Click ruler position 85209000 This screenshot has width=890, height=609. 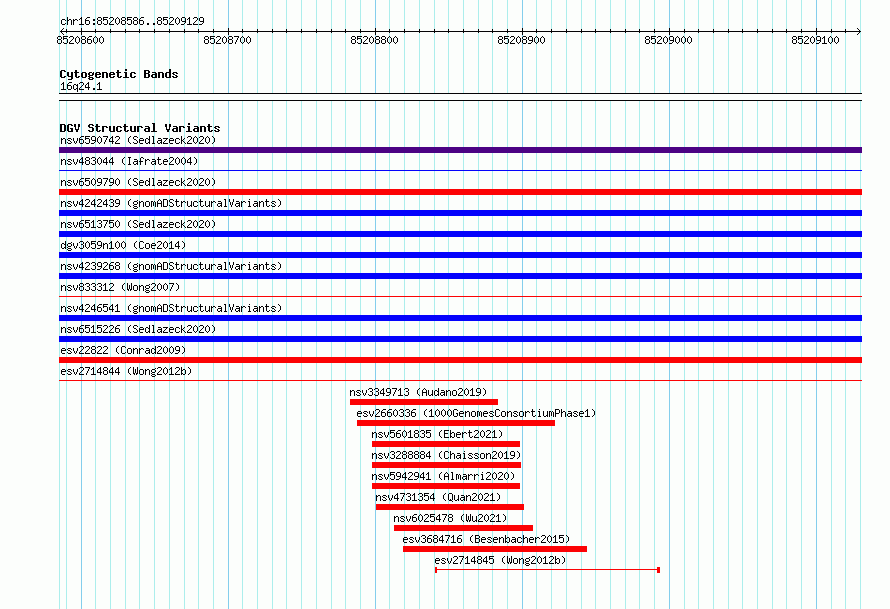[668, 40]
